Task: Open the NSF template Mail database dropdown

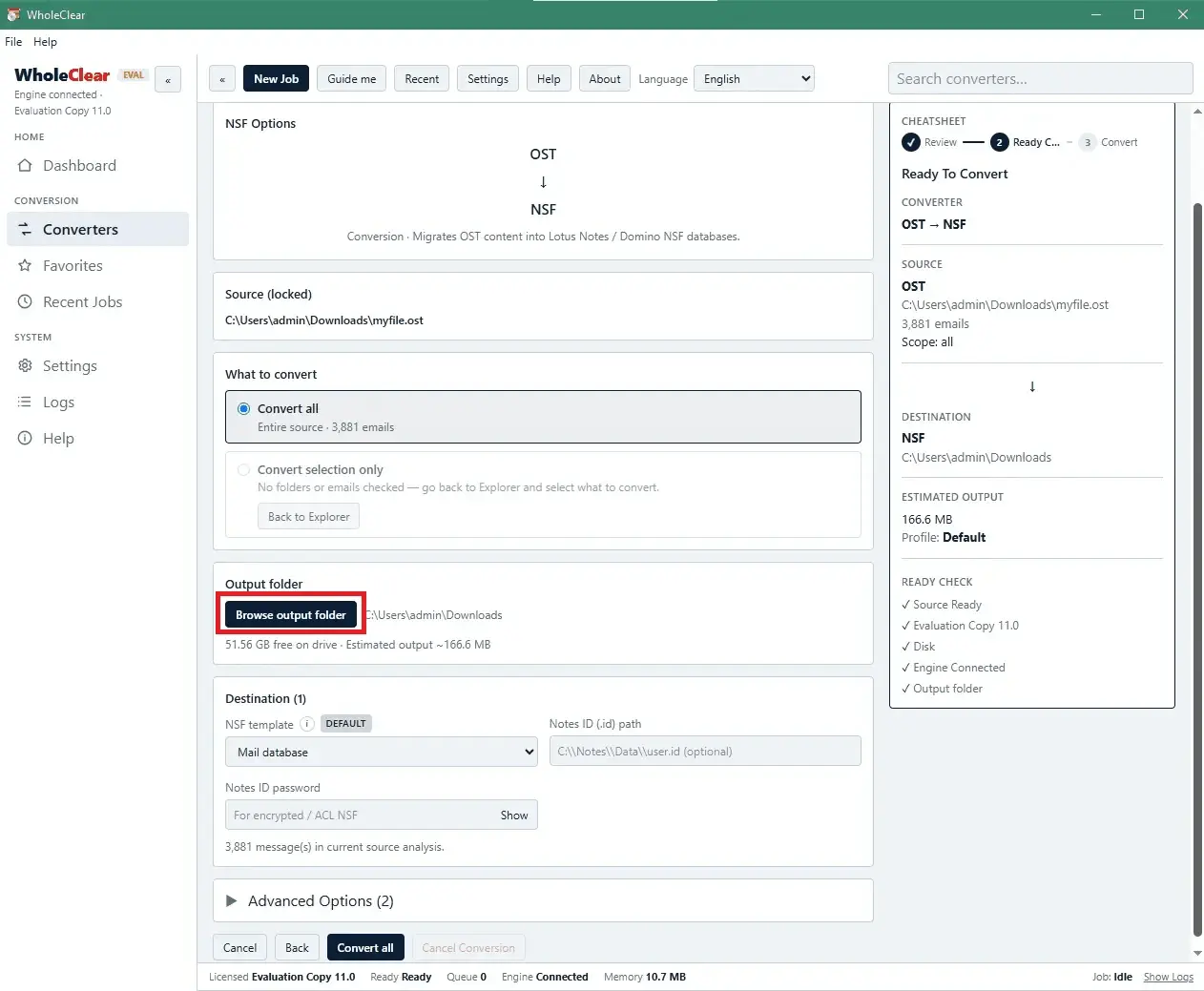Action: click(382, 752)
